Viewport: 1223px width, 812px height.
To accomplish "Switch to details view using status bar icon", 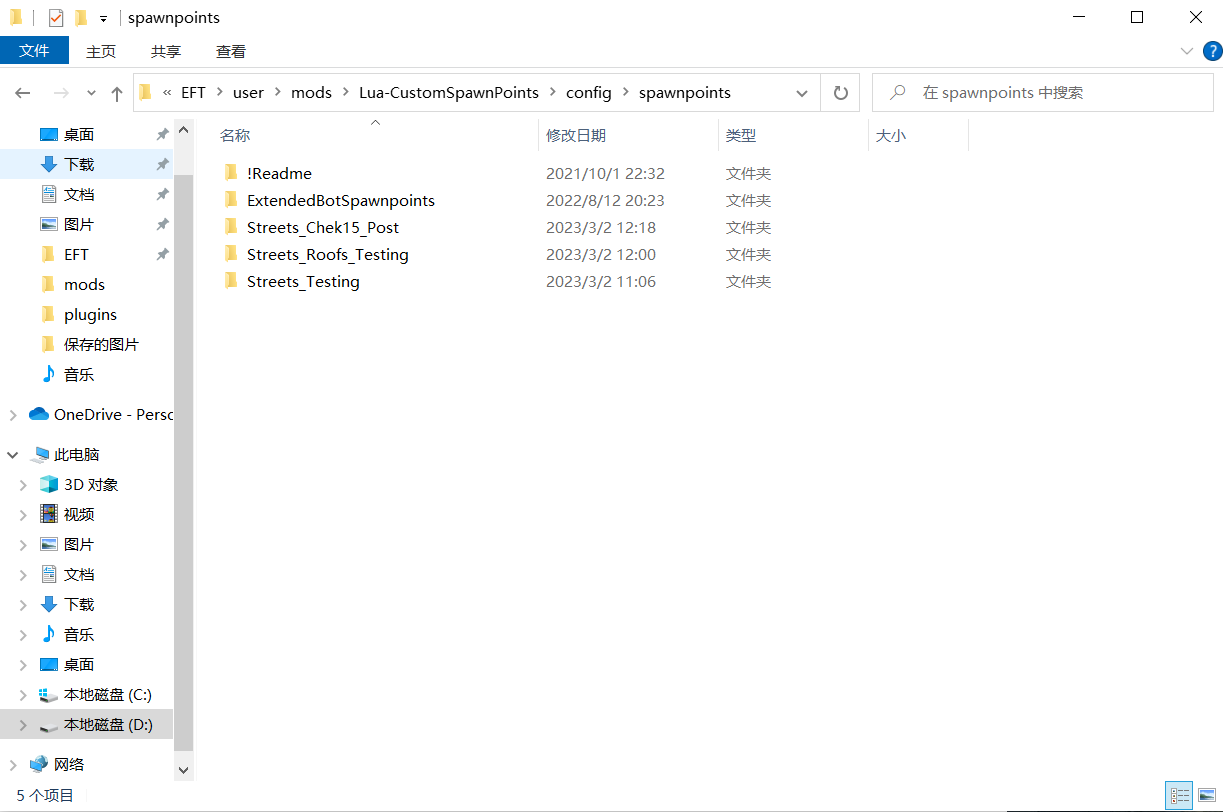I will coord(1179,795).
